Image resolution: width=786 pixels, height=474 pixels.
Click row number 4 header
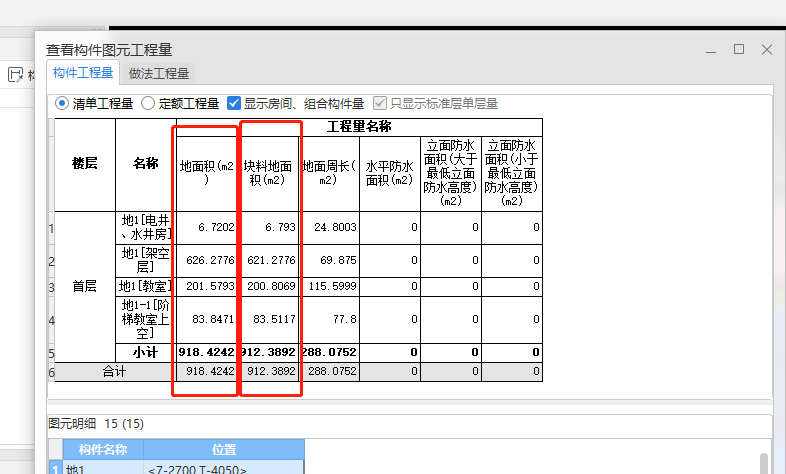(51, 321)
